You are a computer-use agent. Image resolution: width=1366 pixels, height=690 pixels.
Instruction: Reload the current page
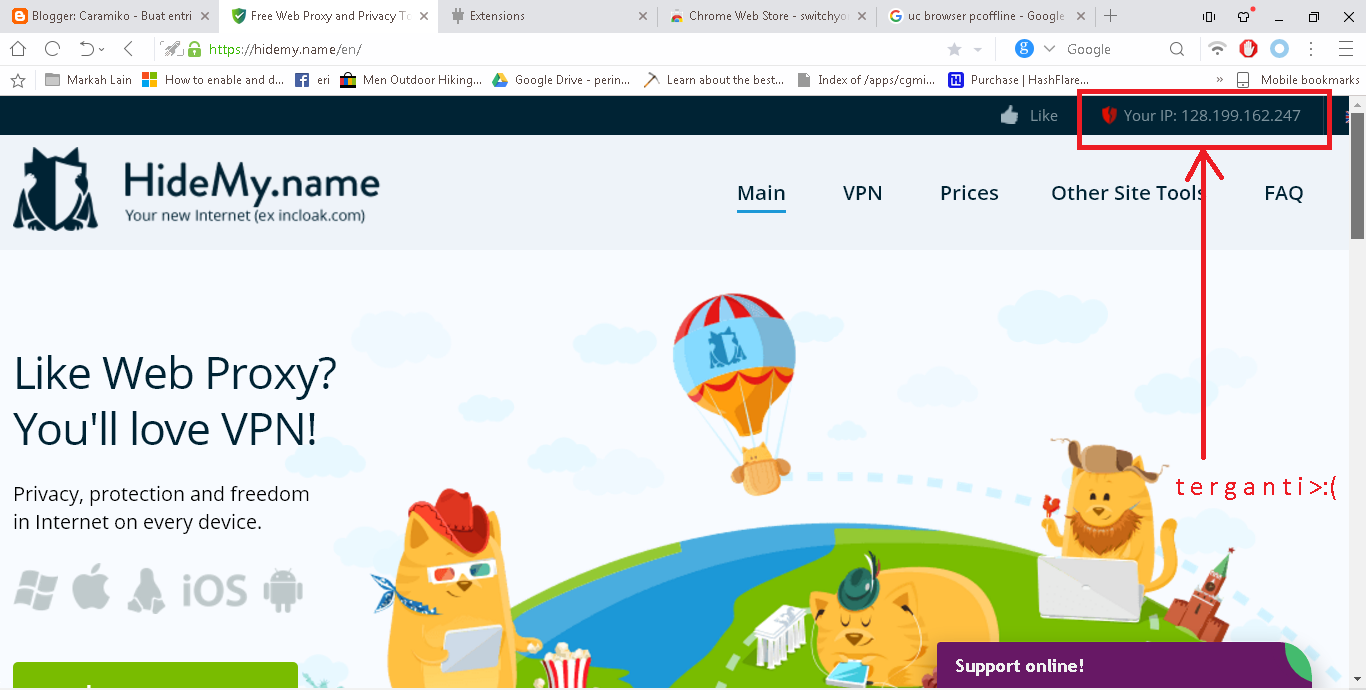coord(52,49)
